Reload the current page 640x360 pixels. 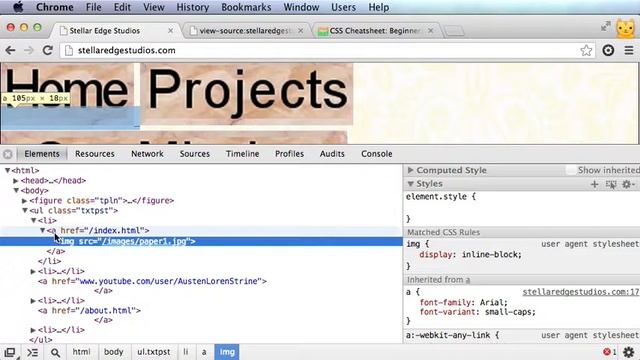pyautogui.click(x=48, y=50)
